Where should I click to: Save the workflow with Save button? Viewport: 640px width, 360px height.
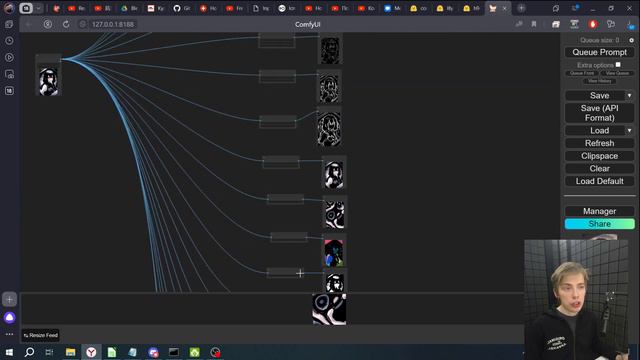point(595,96)
